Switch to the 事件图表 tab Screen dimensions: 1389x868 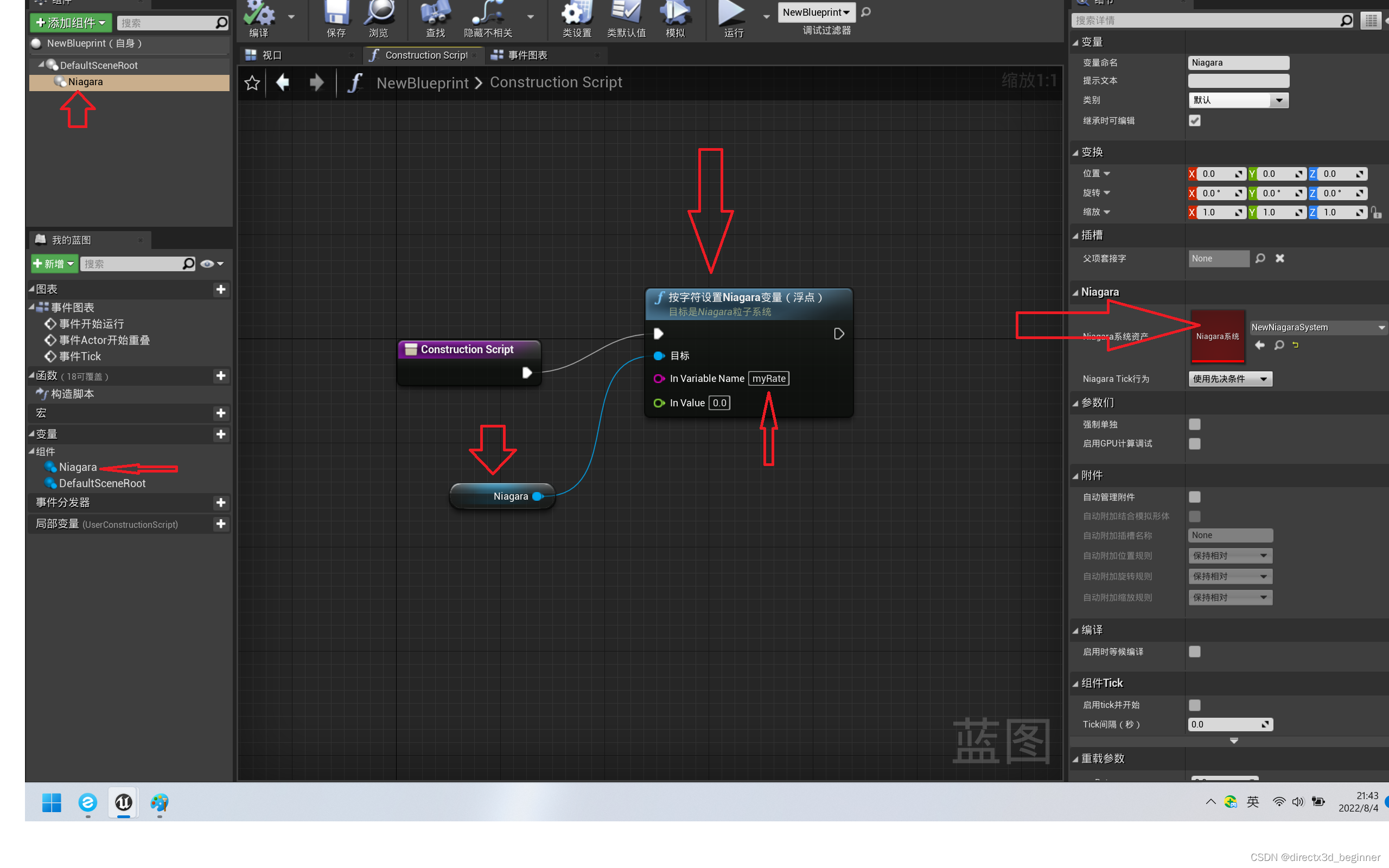[x=527, y=55]
